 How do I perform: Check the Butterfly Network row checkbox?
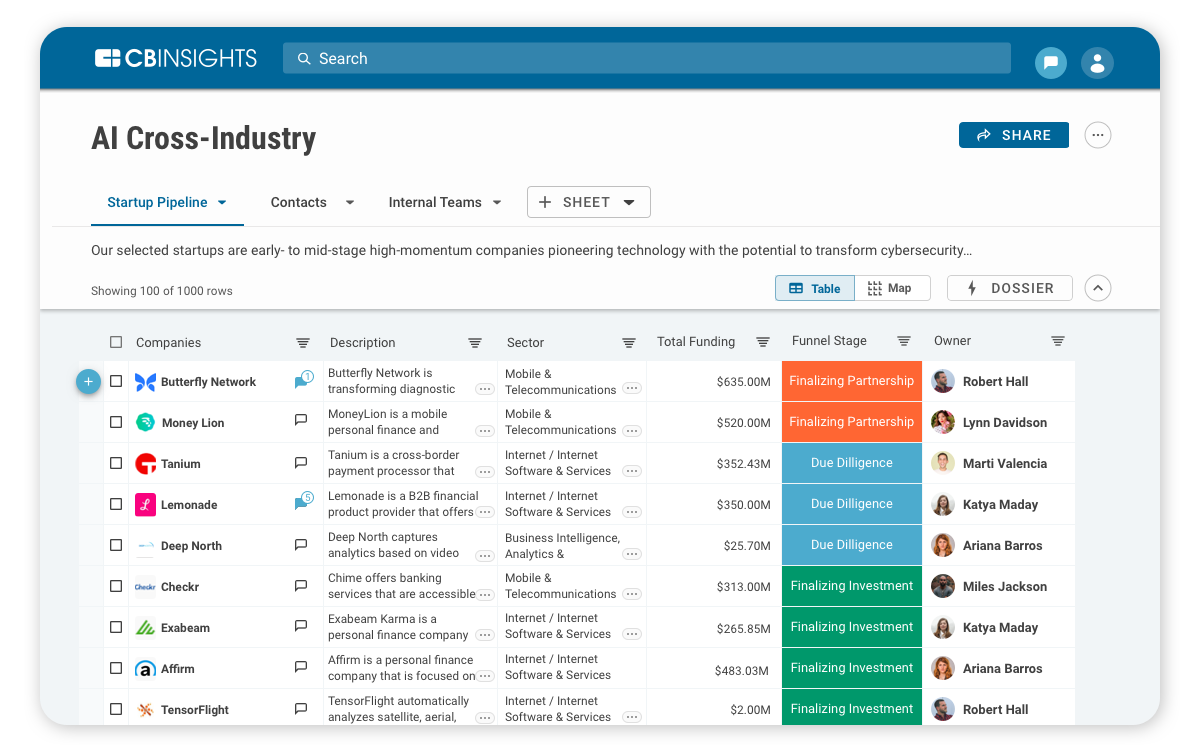pyautogui.click(x=116, y=381)
